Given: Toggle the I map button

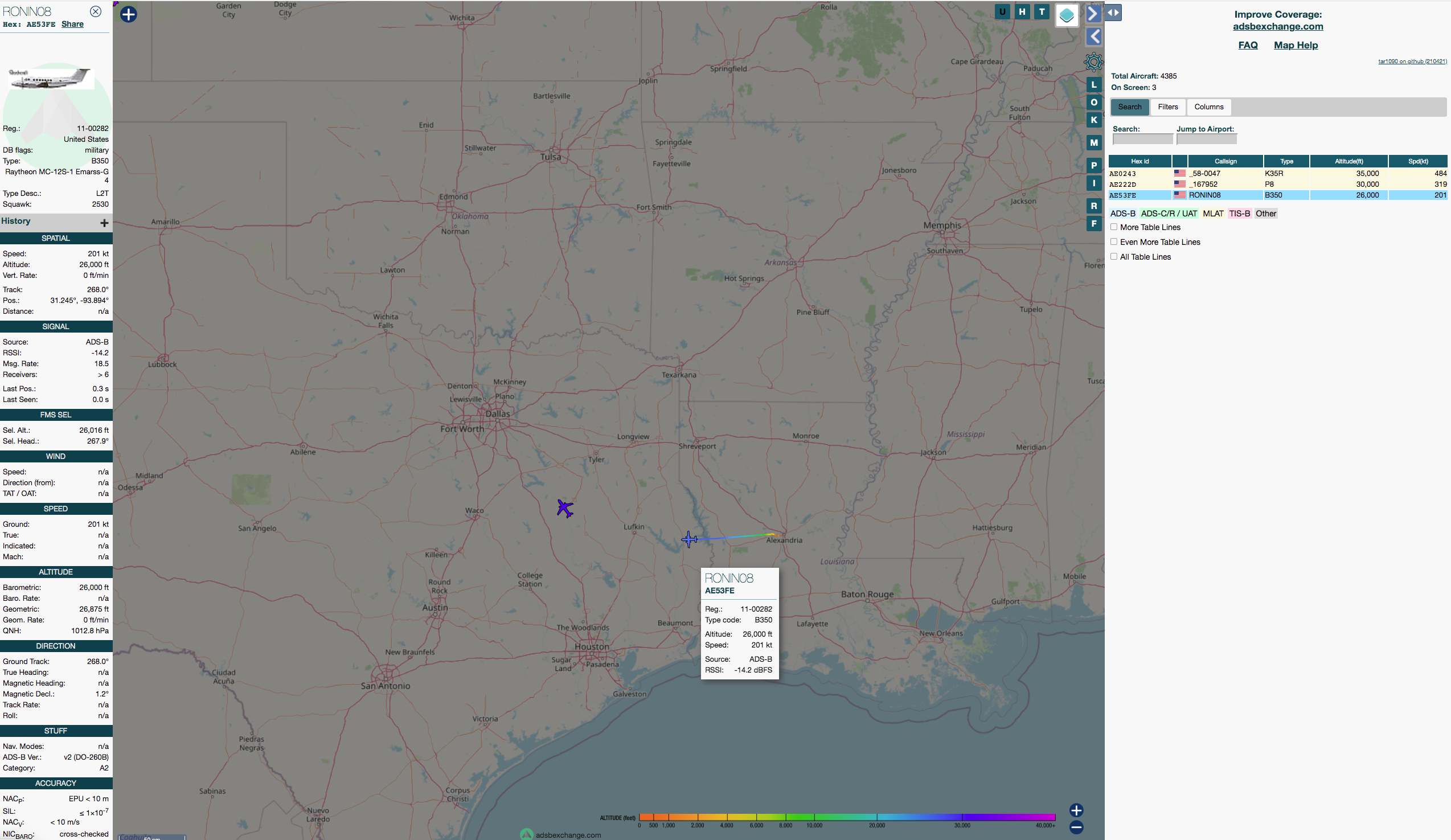Looking at the screenshot, I should (x=1094, y=183).
